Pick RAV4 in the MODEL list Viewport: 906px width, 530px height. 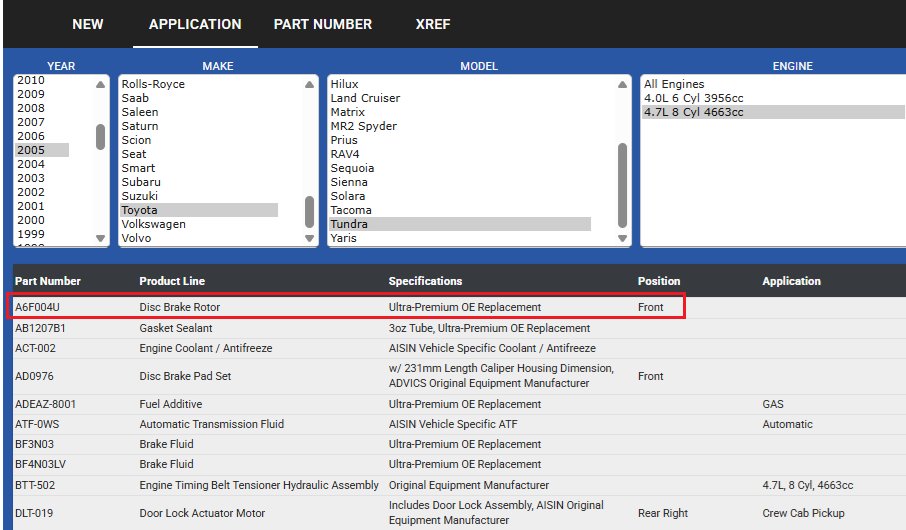point(345,154)
